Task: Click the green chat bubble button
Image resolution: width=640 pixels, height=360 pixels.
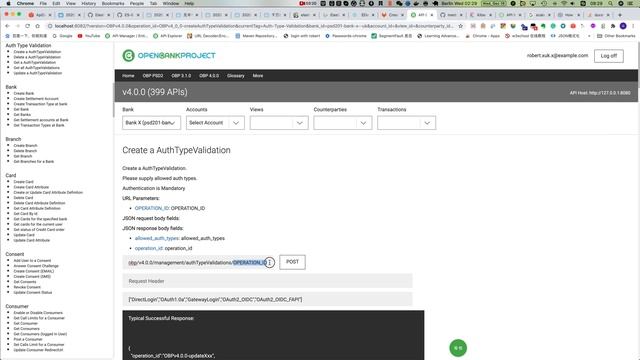Action: [458, 348]
